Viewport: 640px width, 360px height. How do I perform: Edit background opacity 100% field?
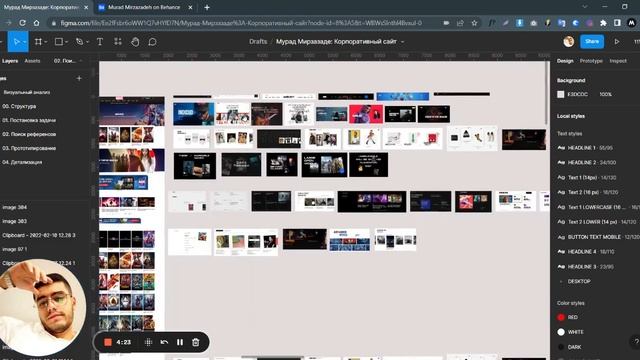click(605, 94)
